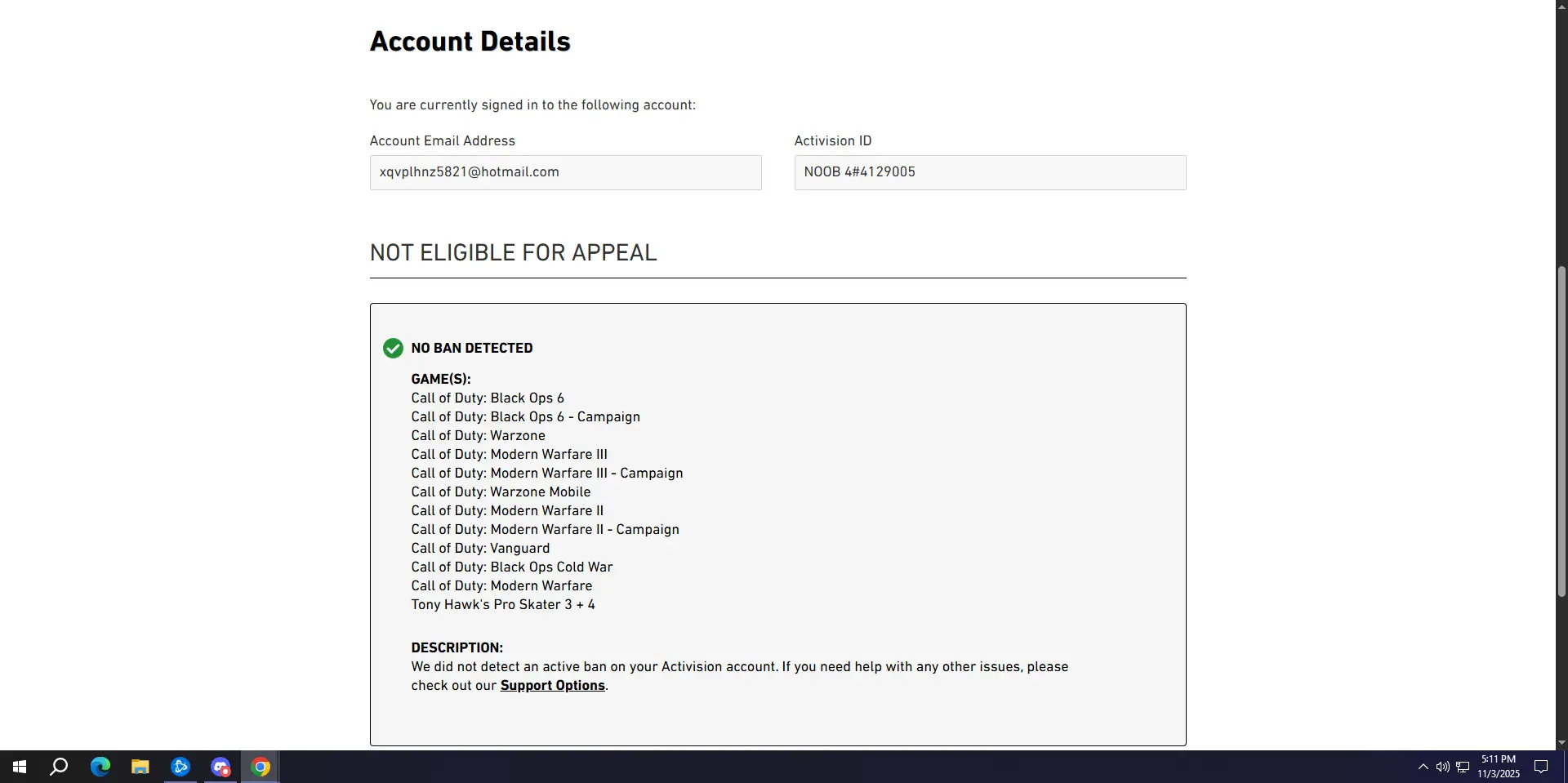
Task: Click the 'We did not detect an active ban' sentence
Action: [595, 667]
